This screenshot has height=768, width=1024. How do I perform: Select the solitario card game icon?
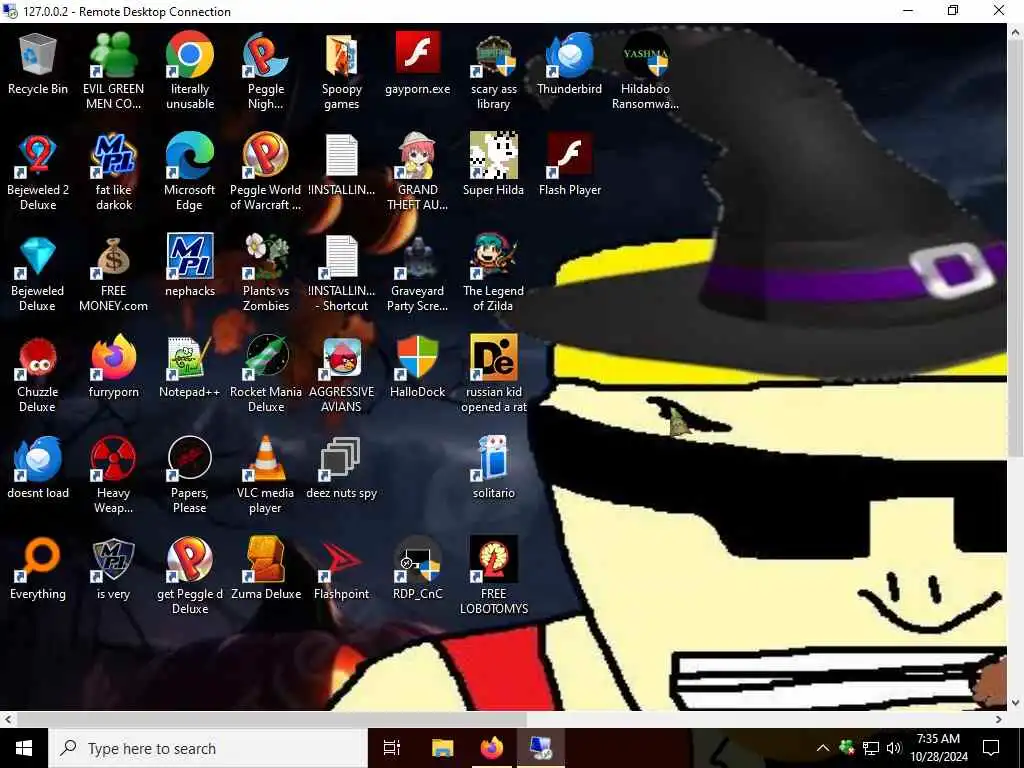[493, 468]
